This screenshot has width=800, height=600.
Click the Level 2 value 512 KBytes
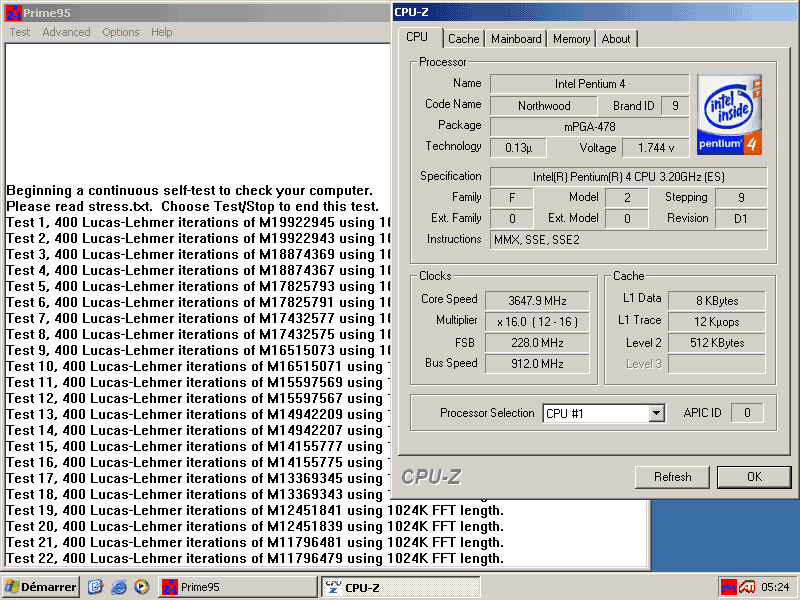tap(717, 343)
